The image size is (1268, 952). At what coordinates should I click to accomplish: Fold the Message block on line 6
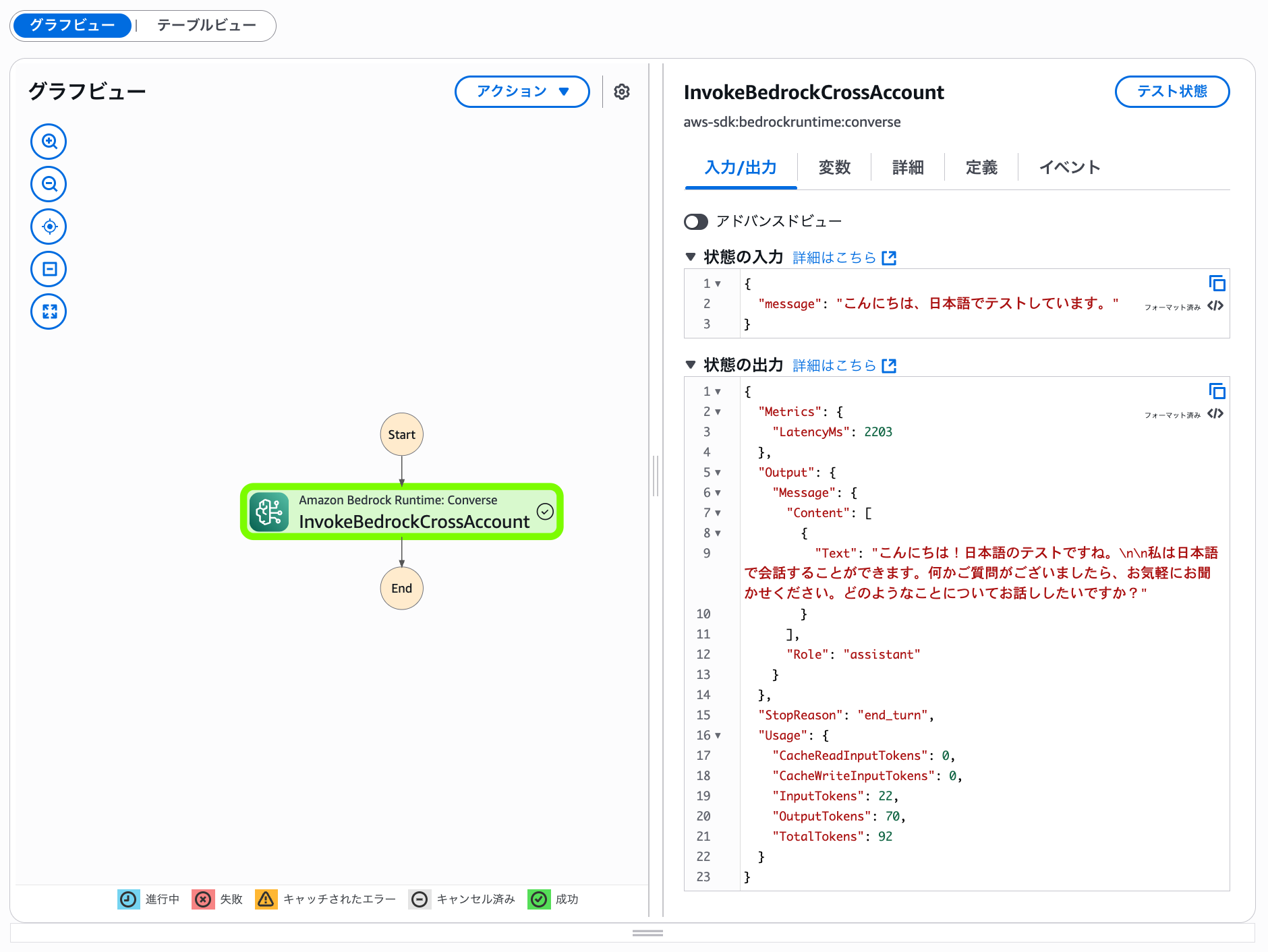tap(718, 493)
